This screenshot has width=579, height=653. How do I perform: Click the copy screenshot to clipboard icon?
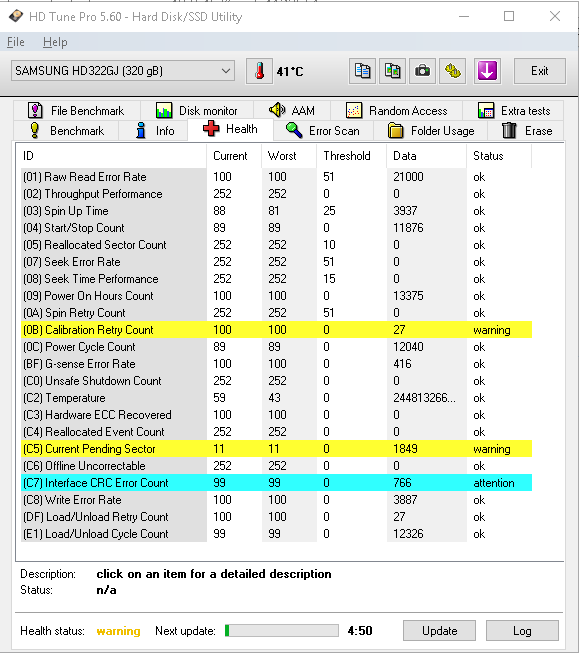pyautogui.click(x=392, y=71)
